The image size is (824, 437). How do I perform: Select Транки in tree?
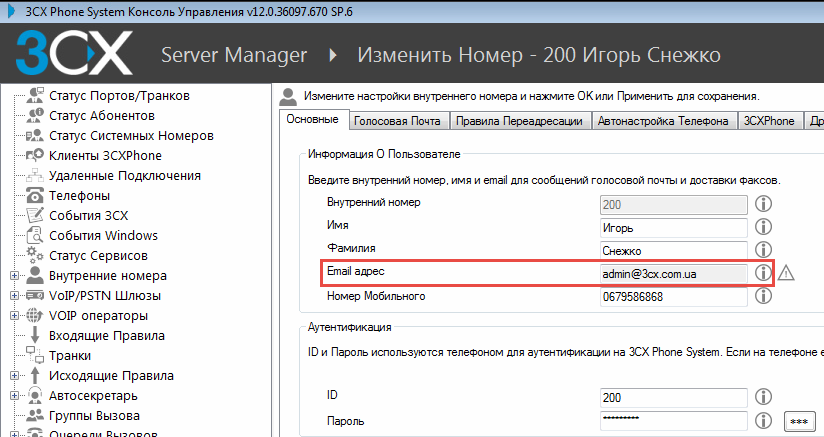tap(70, 355)
